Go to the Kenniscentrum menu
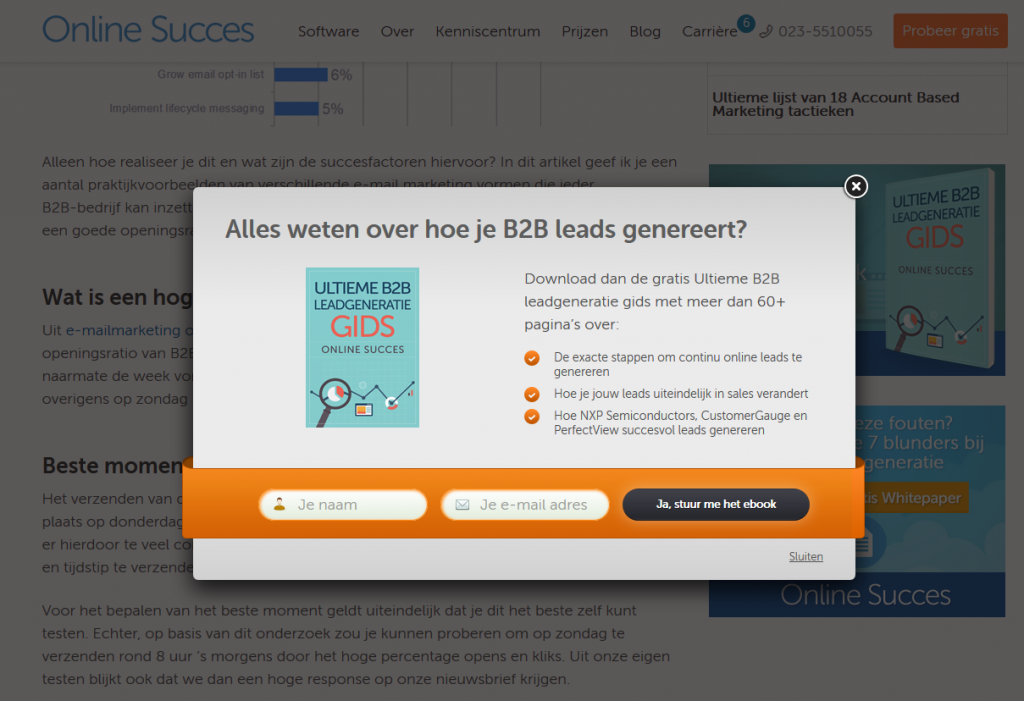The width and height of the screenshot is (1024, 701). click(488, 31)
